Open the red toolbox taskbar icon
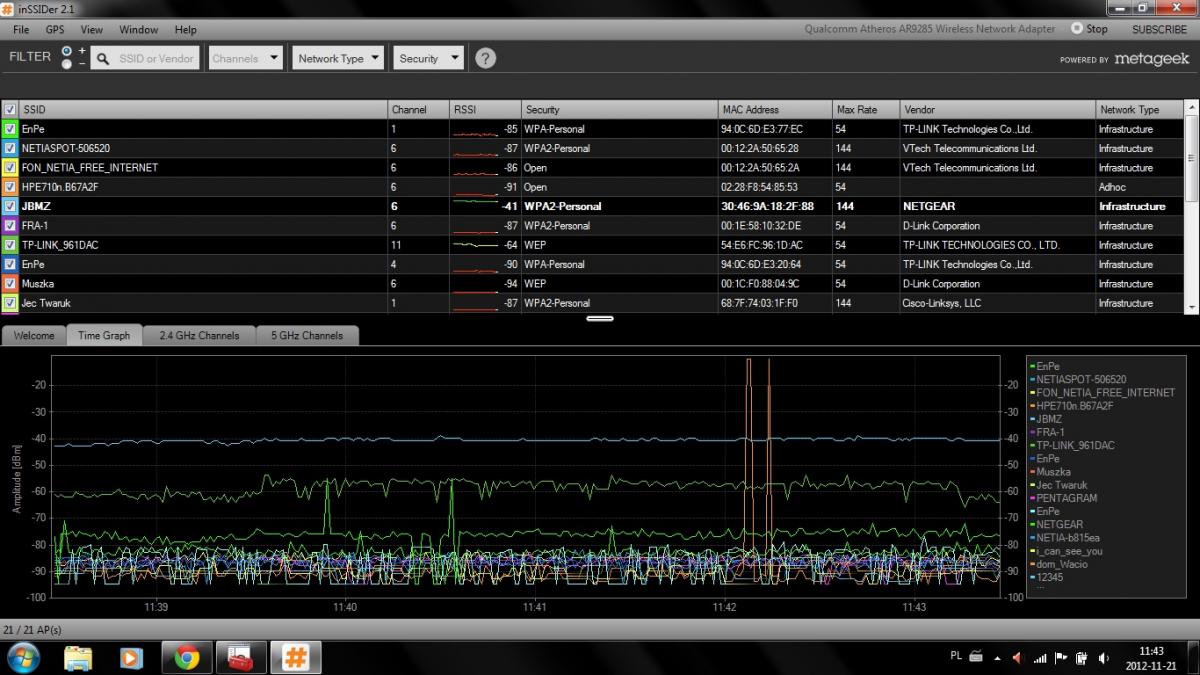 (240, 657)
